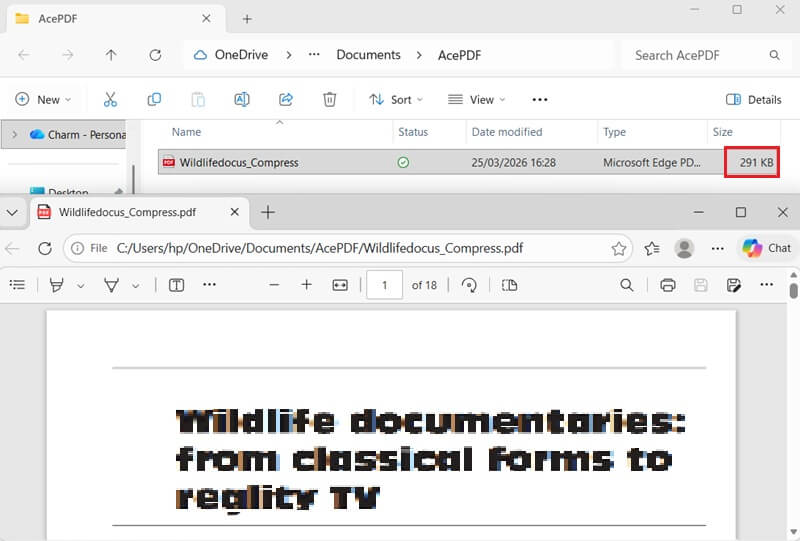800x541 pixels.
Task: Show hidden breadcrumb folders via ellipsis
Action: tap(314, 54)
